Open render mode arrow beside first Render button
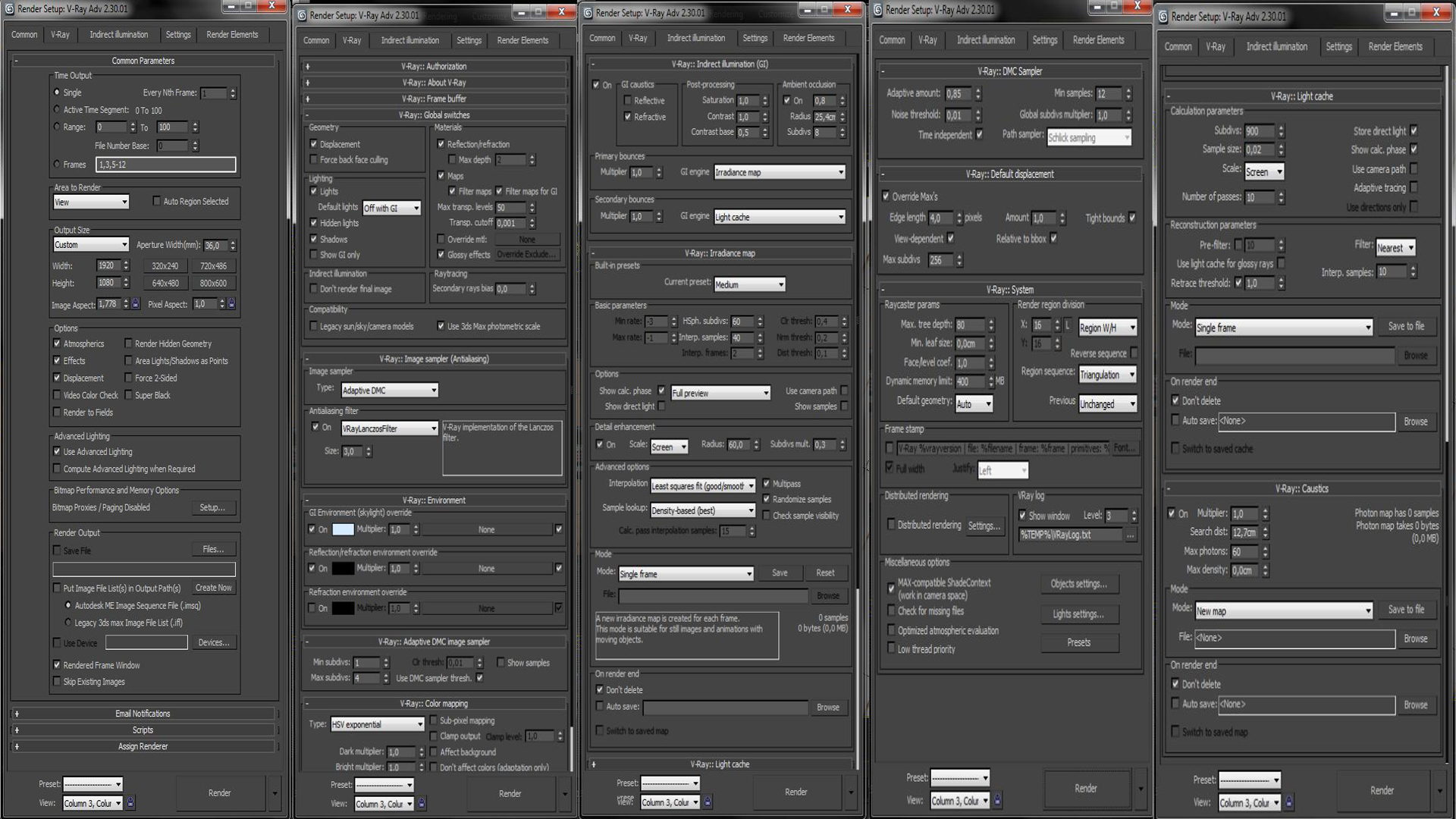Image resolution: width=1456 pixels, height=819 pixels. tap(275, 793)
